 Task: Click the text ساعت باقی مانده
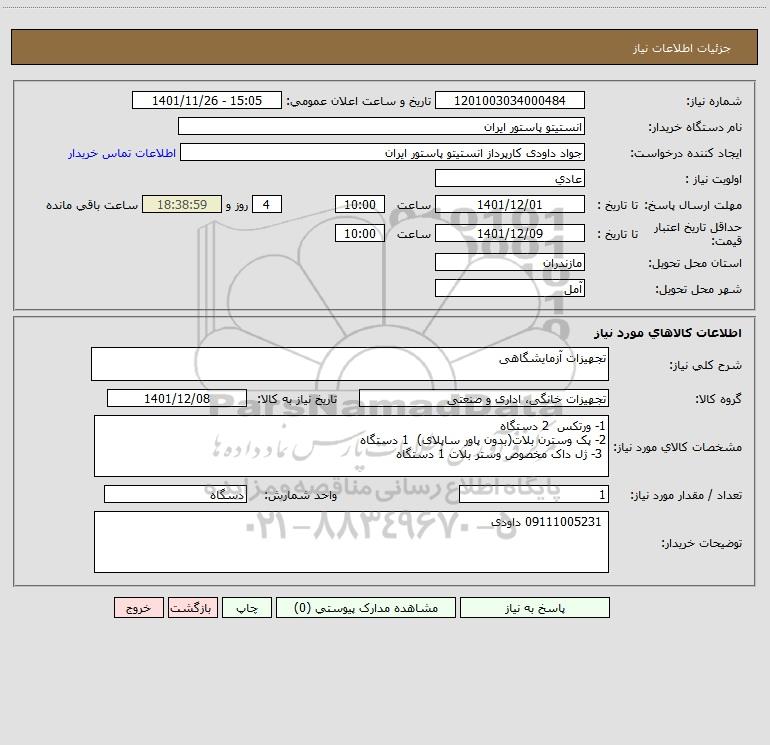[92, 205]
